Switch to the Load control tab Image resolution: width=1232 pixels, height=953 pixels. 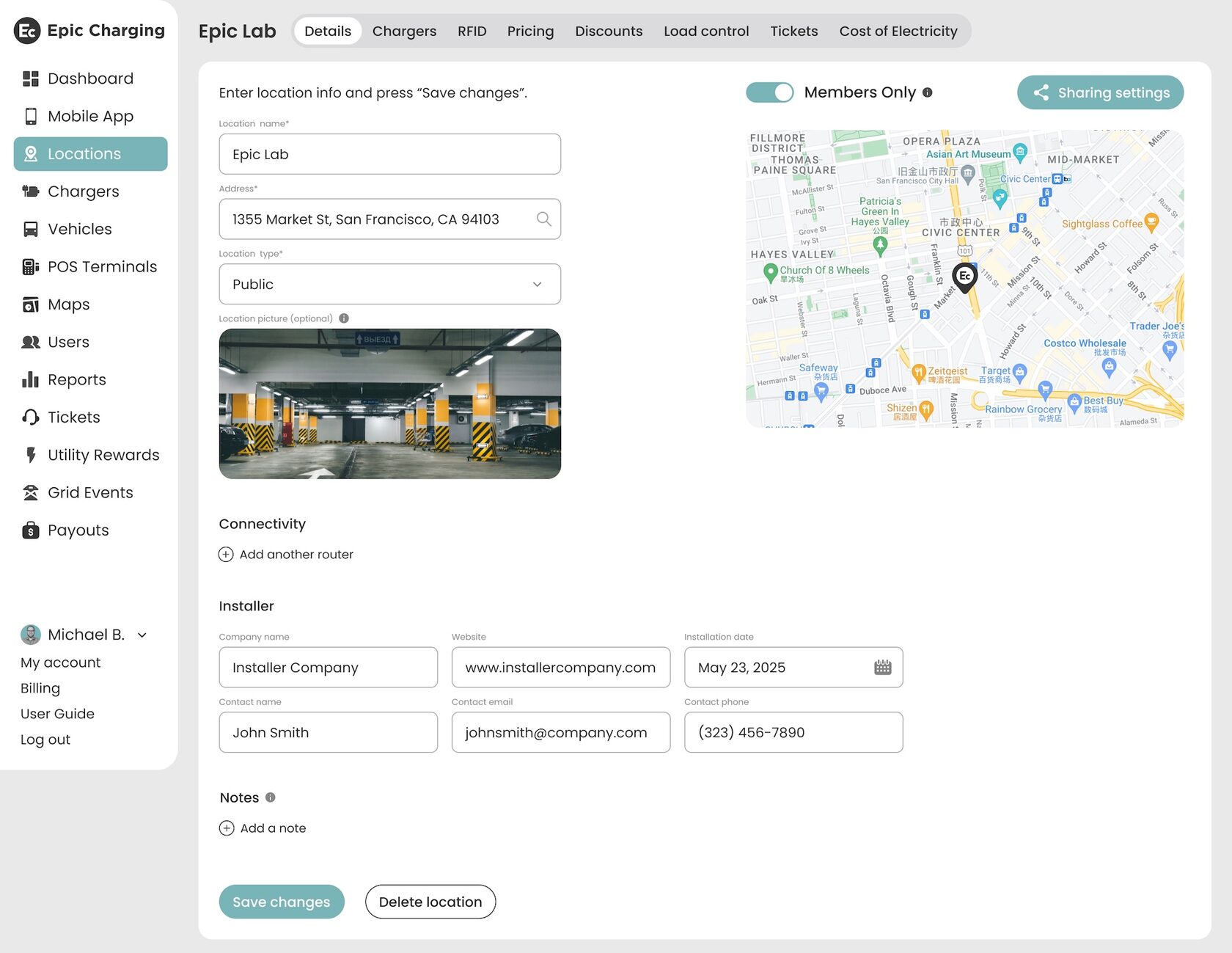pos(706,31)
